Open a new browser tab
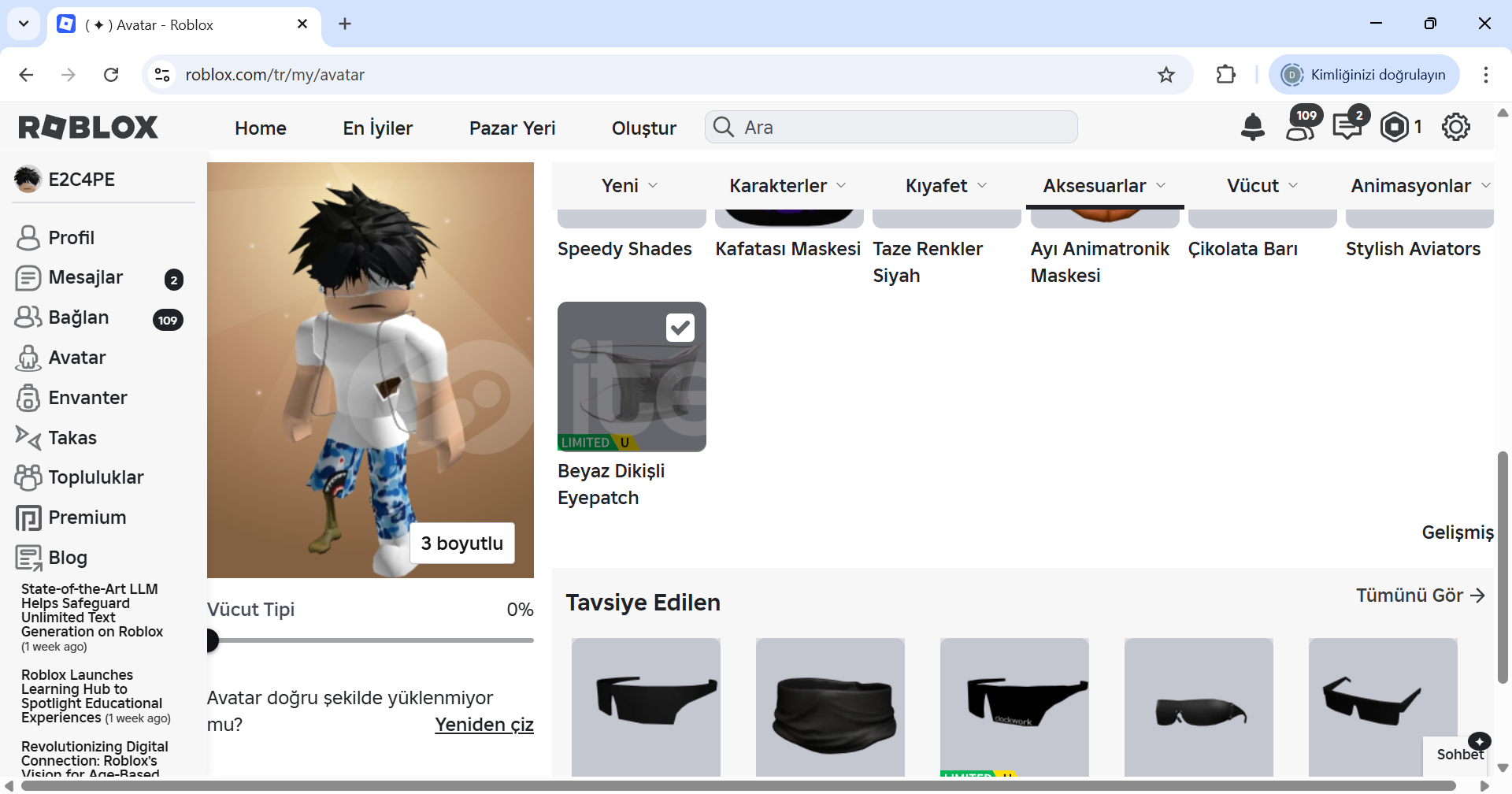This screenshot has height=794, width=1512. tap(345, 24)
